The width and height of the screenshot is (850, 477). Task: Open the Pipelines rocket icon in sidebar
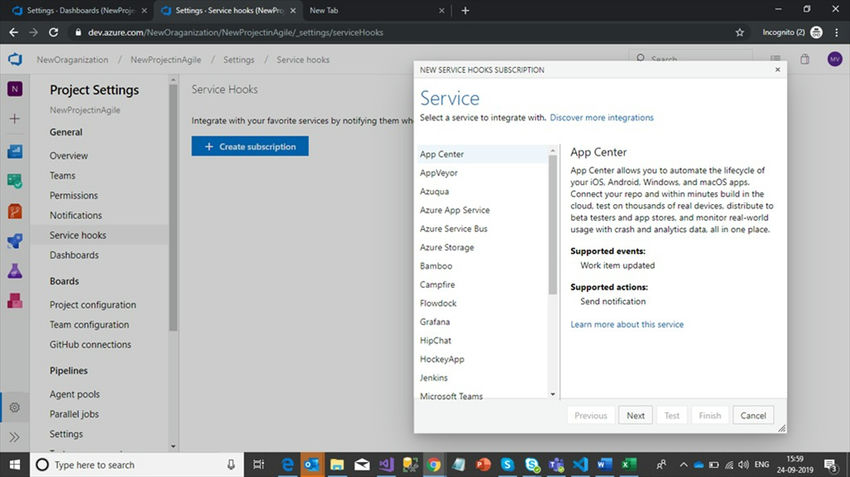[15, 241]
